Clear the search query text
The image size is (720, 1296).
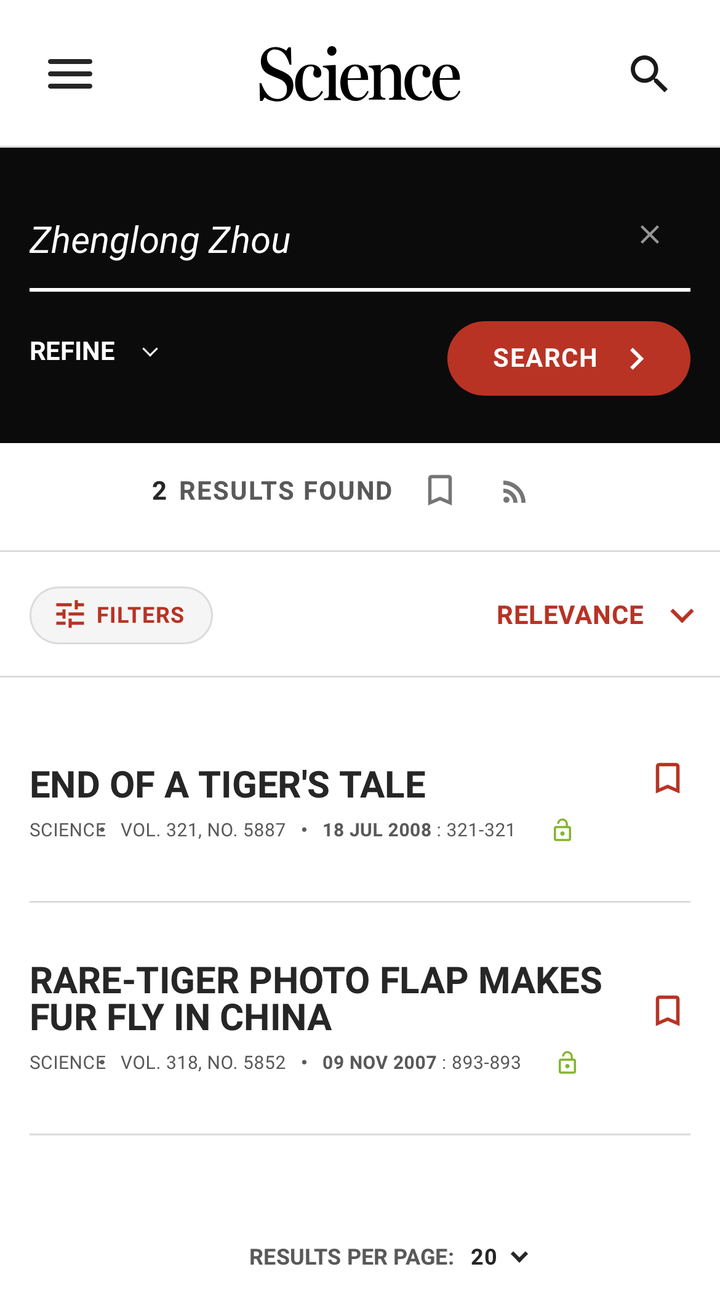(x=650, y=235)
